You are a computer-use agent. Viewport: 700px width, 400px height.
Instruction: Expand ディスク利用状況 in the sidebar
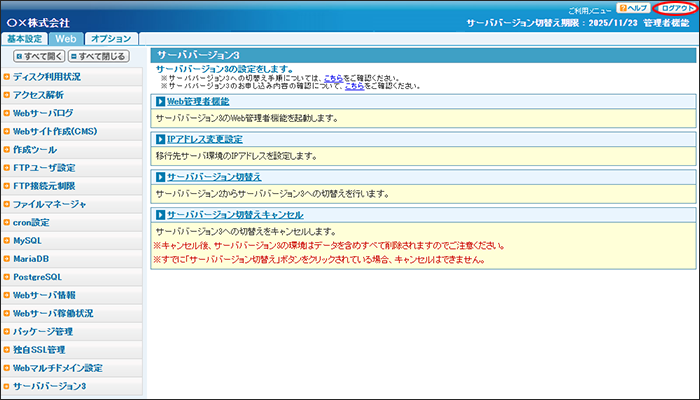click(47, 77)
